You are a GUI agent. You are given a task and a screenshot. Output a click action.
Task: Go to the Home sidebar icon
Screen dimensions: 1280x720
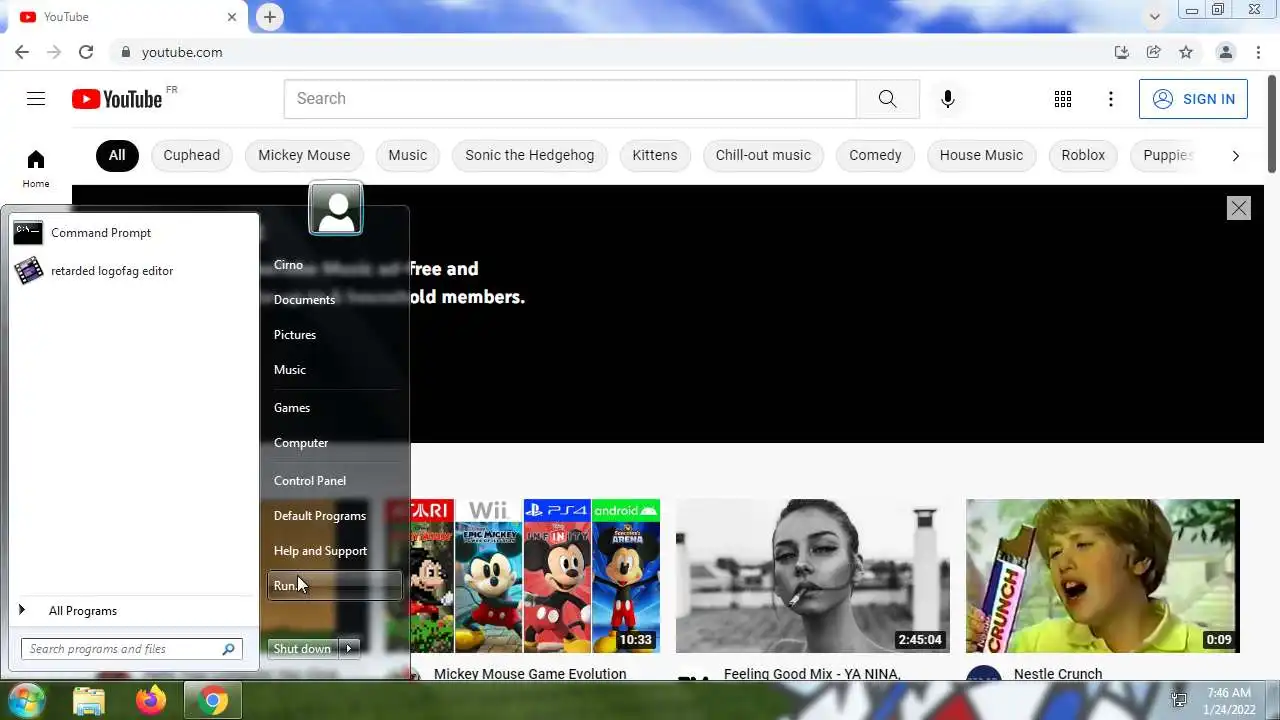pos(36,167)
